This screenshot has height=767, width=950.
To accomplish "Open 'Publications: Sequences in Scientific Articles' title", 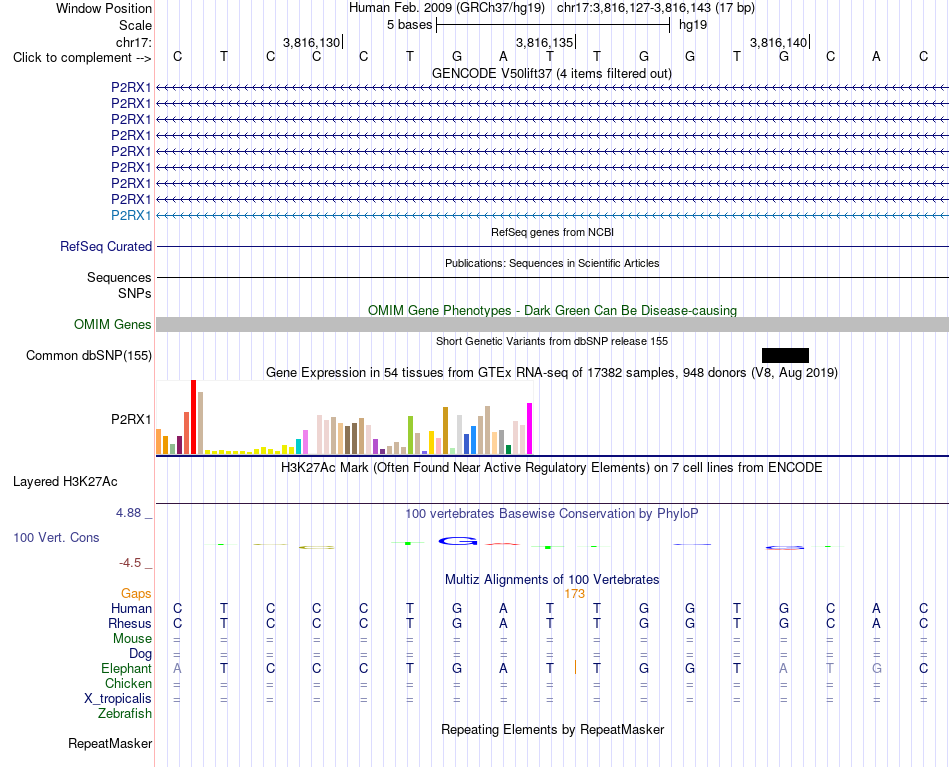I will pyautogui.click(x=552, y=263).
